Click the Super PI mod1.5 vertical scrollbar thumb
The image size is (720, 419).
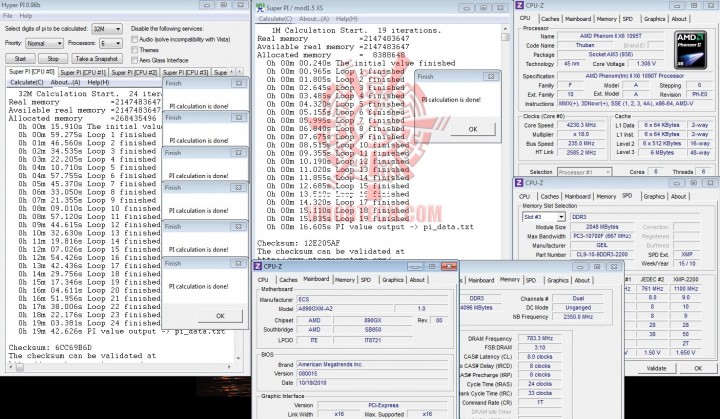click(x=505, y=37)
